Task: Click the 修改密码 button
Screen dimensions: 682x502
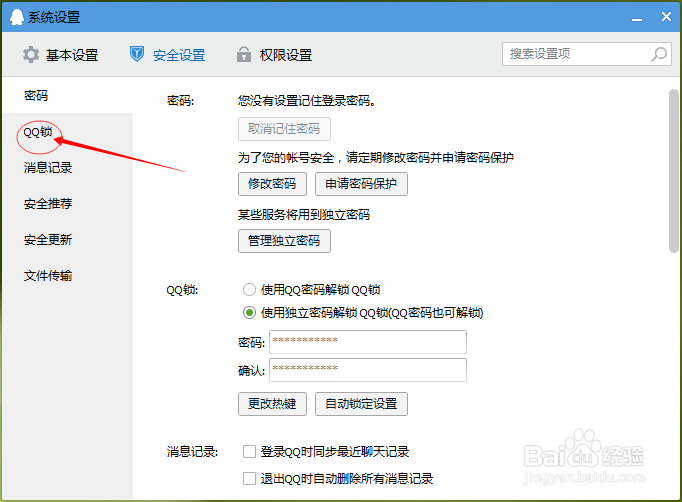Action: point(272,184)
